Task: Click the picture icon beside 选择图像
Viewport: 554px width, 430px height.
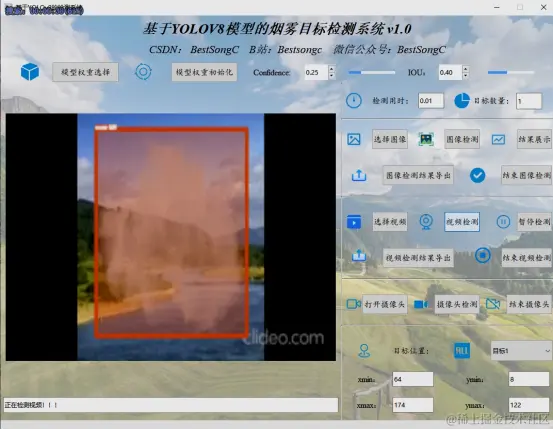Action: [x=354, y=139]
